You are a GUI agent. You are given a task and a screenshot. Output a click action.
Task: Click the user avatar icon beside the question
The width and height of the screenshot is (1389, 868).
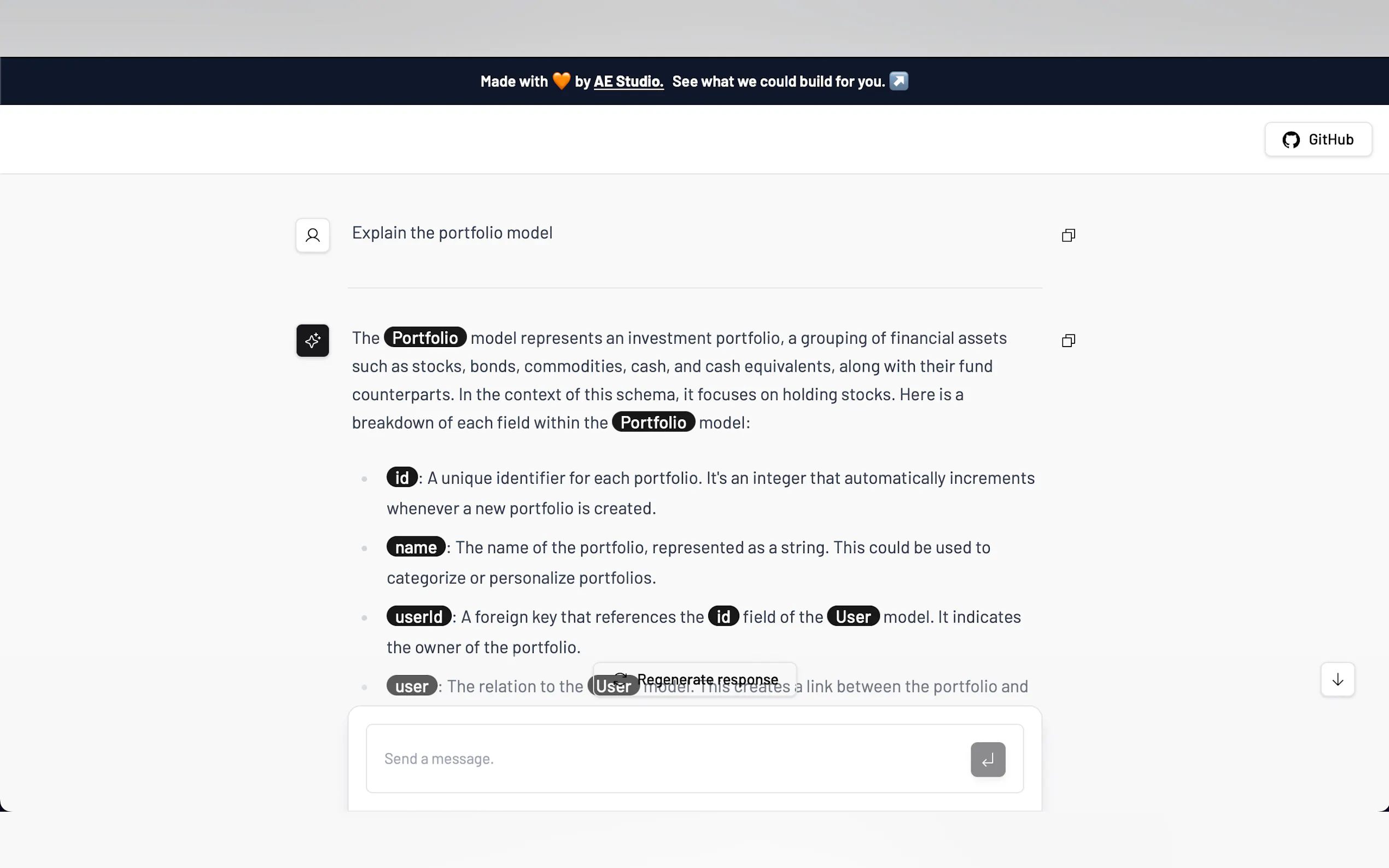coord(312,236)
